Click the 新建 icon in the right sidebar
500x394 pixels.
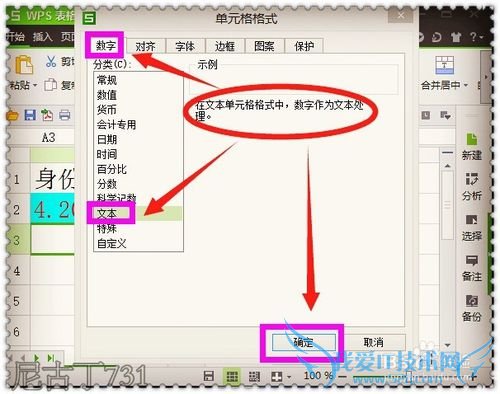tap(472, 140)
